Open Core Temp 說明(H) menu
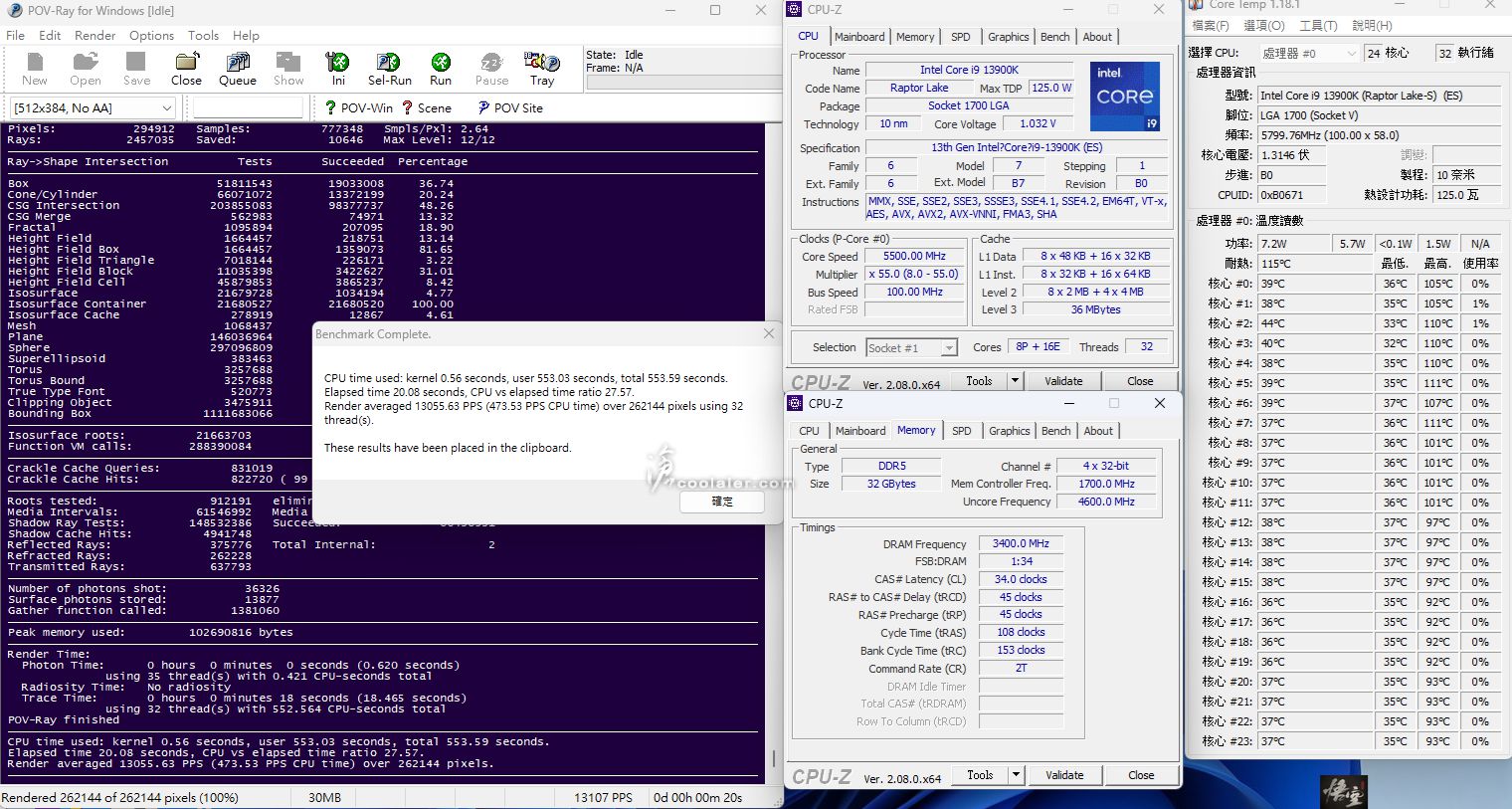The image size is (1512, 809). pyautogui.click(x=1372, y=26)
